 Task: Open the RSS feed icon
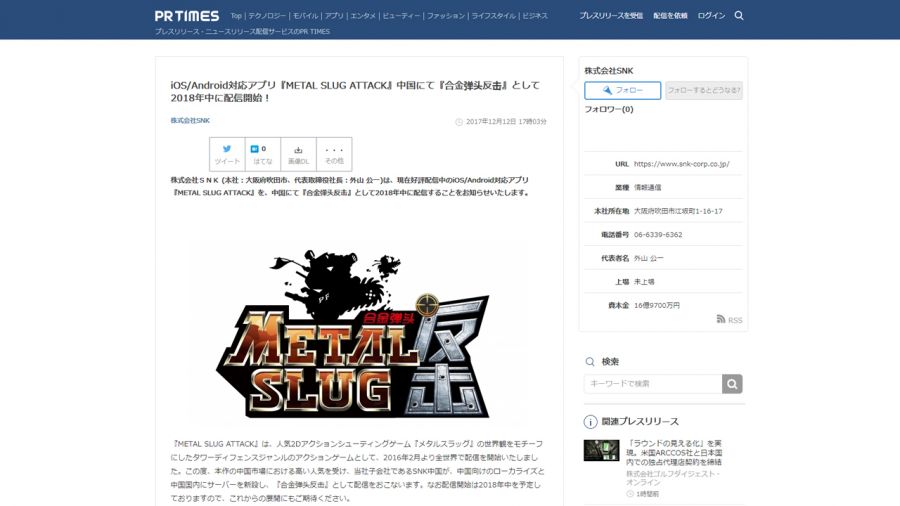tap(729, 320)
